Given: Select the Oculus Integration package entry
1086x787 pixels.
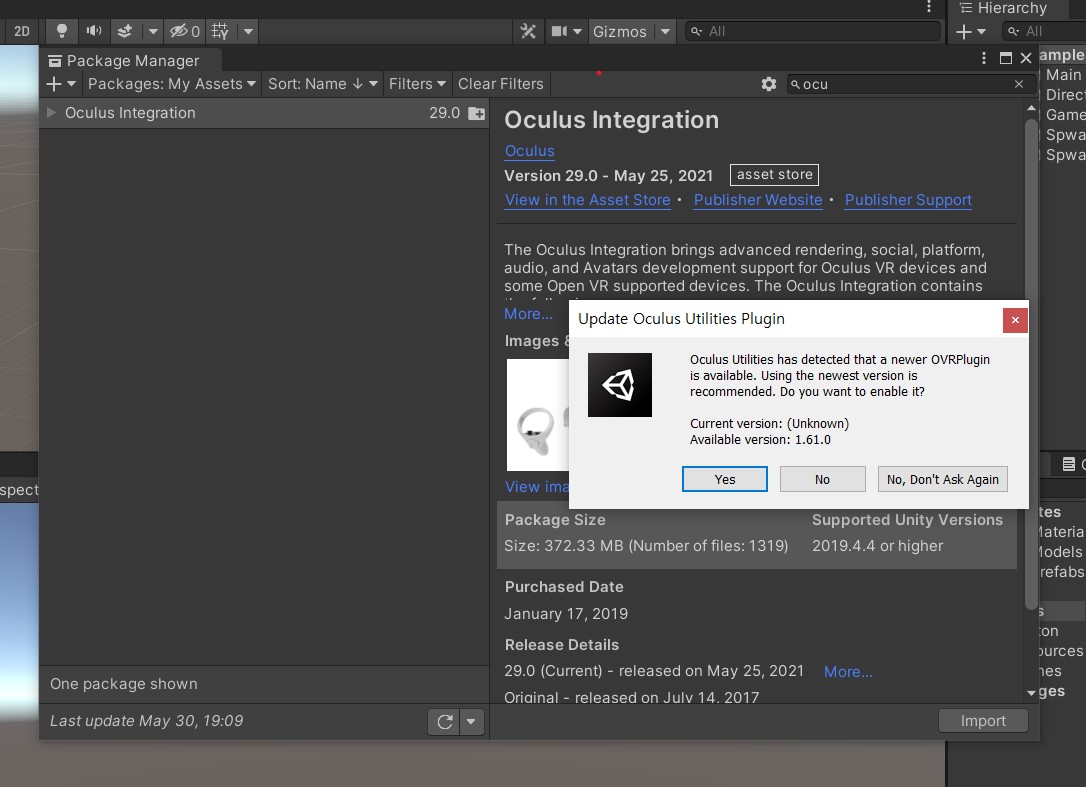Looking at the screenshot, I should click(x=264, y=113).
